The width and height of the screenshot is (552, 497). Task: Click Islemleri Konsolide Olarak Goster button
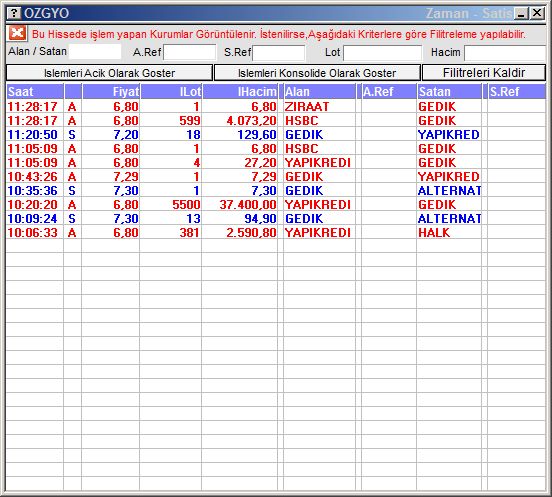pyautogui.click(x=317, y=73)
